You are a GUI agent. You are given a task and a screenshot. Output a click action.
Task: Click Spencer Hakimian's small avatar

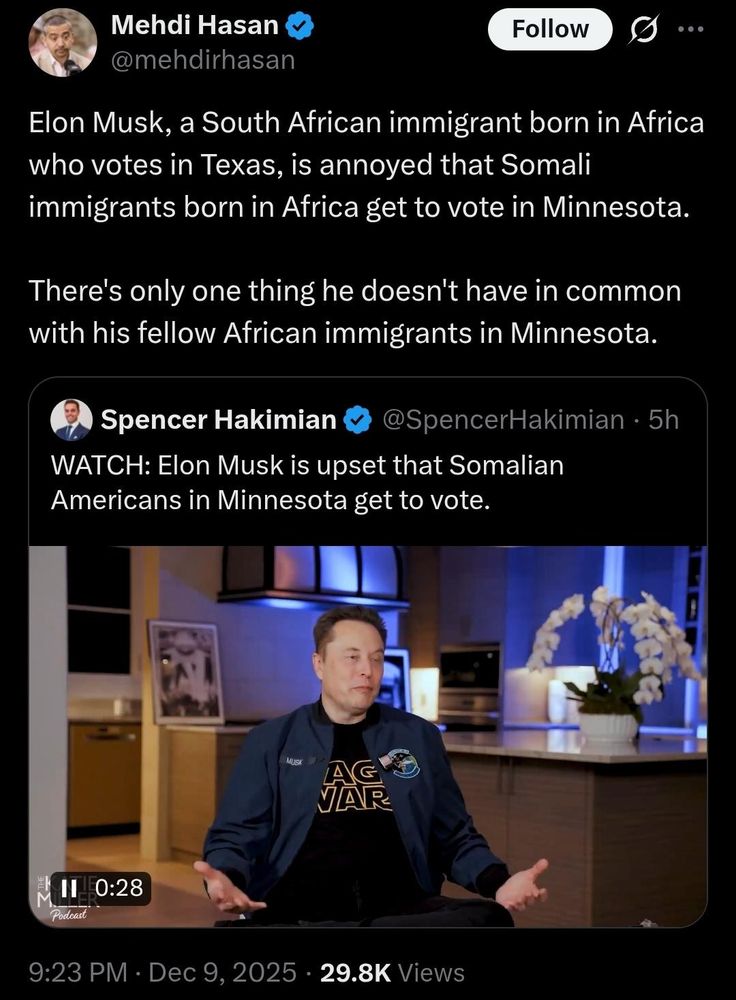point(72,420)
